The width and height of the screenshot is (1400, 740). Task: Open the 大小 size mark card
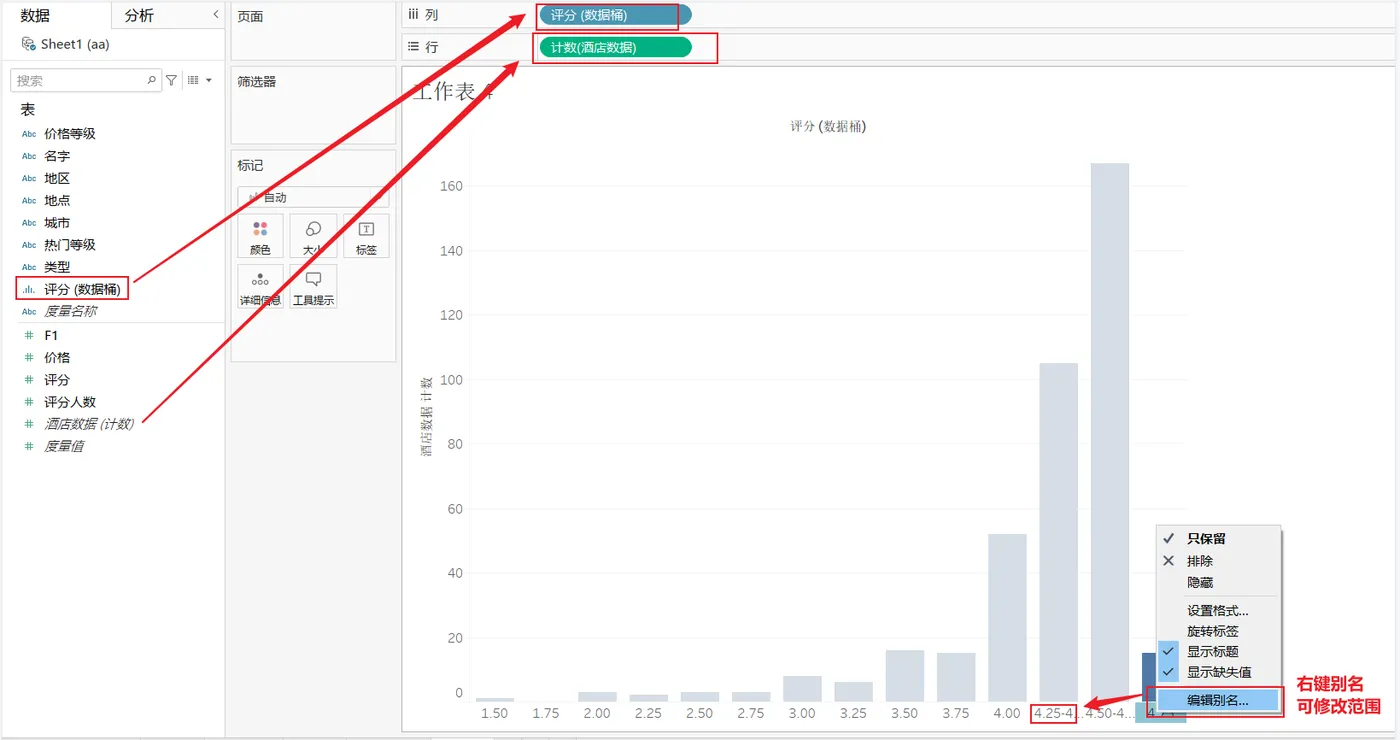(x=313, y=236)
